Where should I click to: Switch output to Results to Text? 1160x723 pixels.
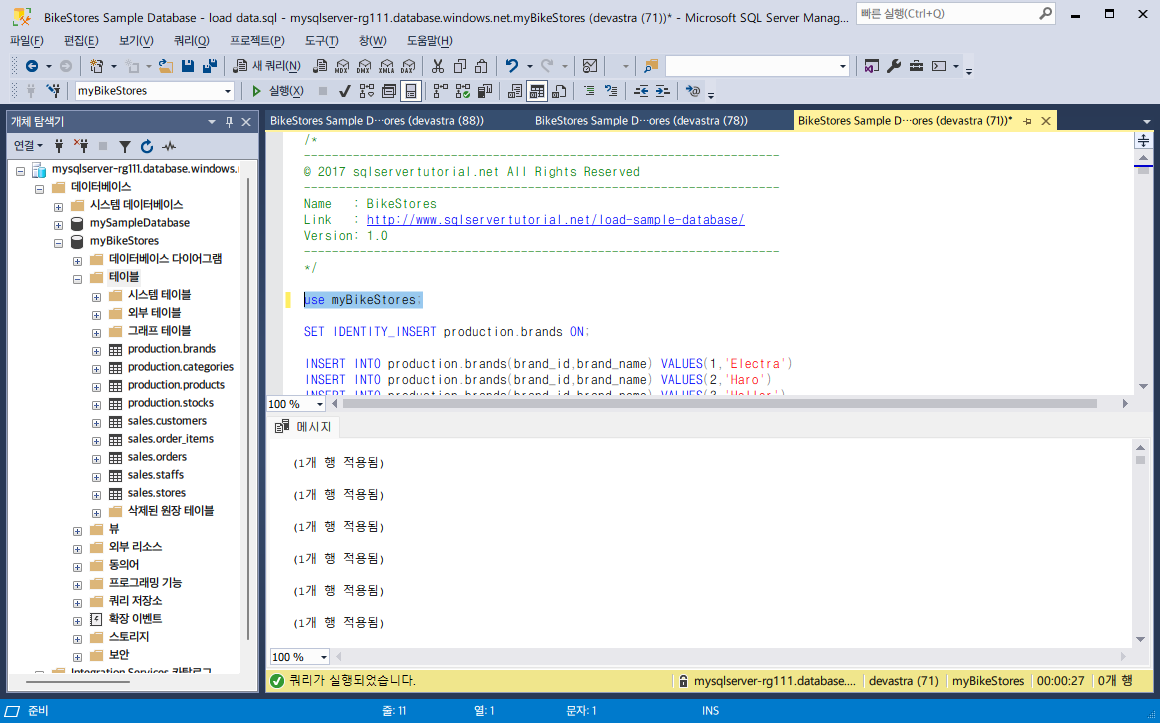coord(515,91)
